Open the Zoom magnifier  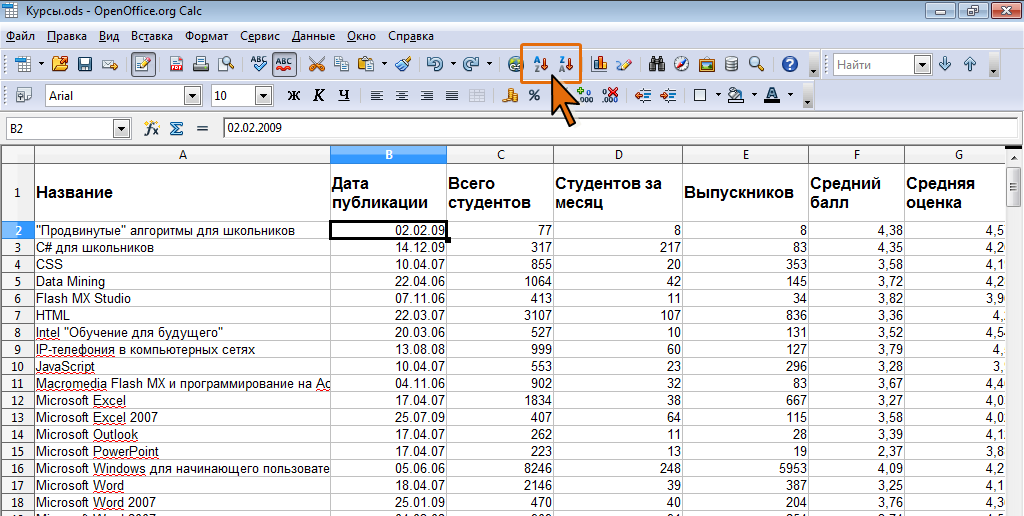click(x=756, y=64)
